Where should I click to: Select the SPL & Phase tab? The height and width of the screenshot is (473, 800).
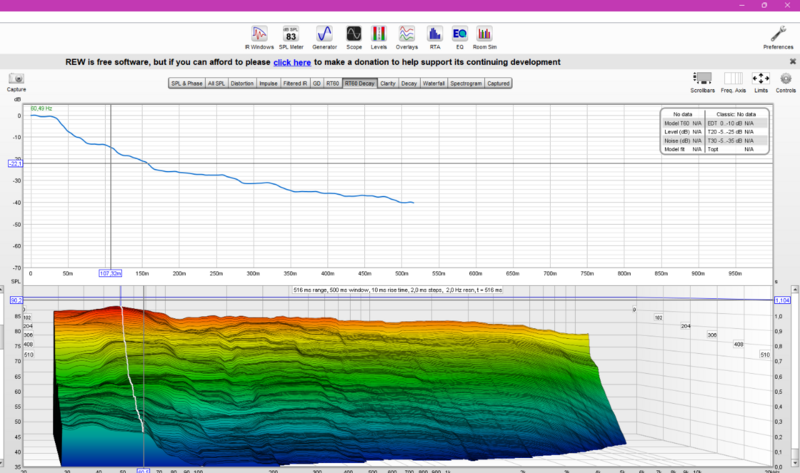pyautogui.click(x=187, y=84)
